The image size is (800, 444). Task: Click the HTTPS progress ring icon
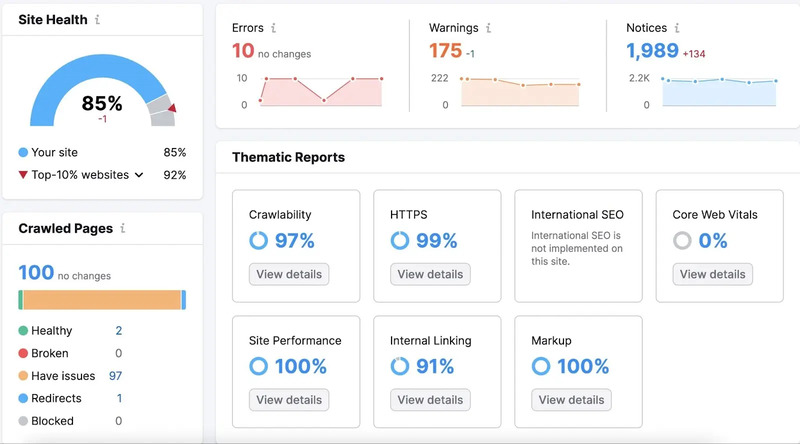click(400, 240)
